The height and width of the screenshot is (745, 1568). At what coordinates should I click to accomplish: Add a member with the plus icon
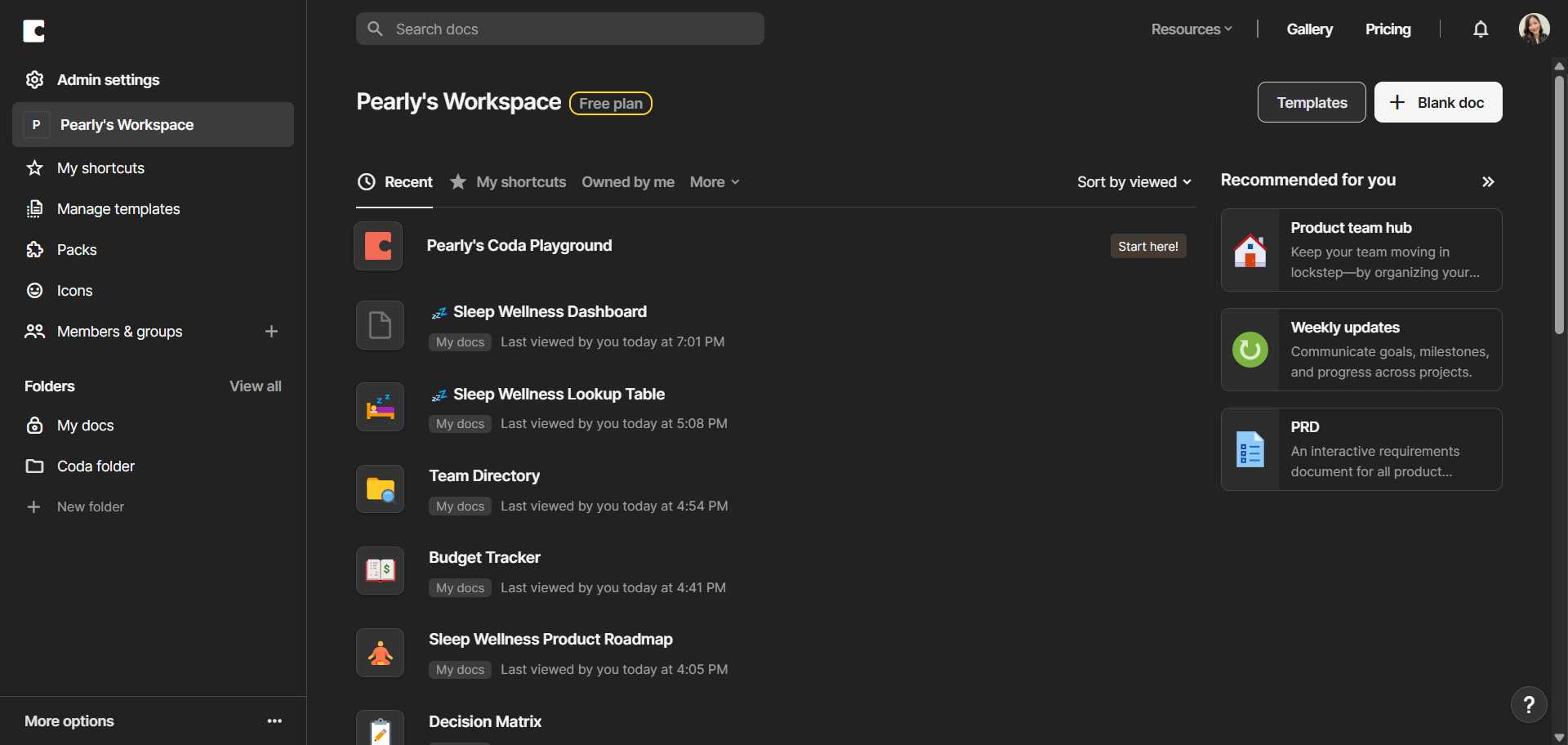click(x=272, y=331)
